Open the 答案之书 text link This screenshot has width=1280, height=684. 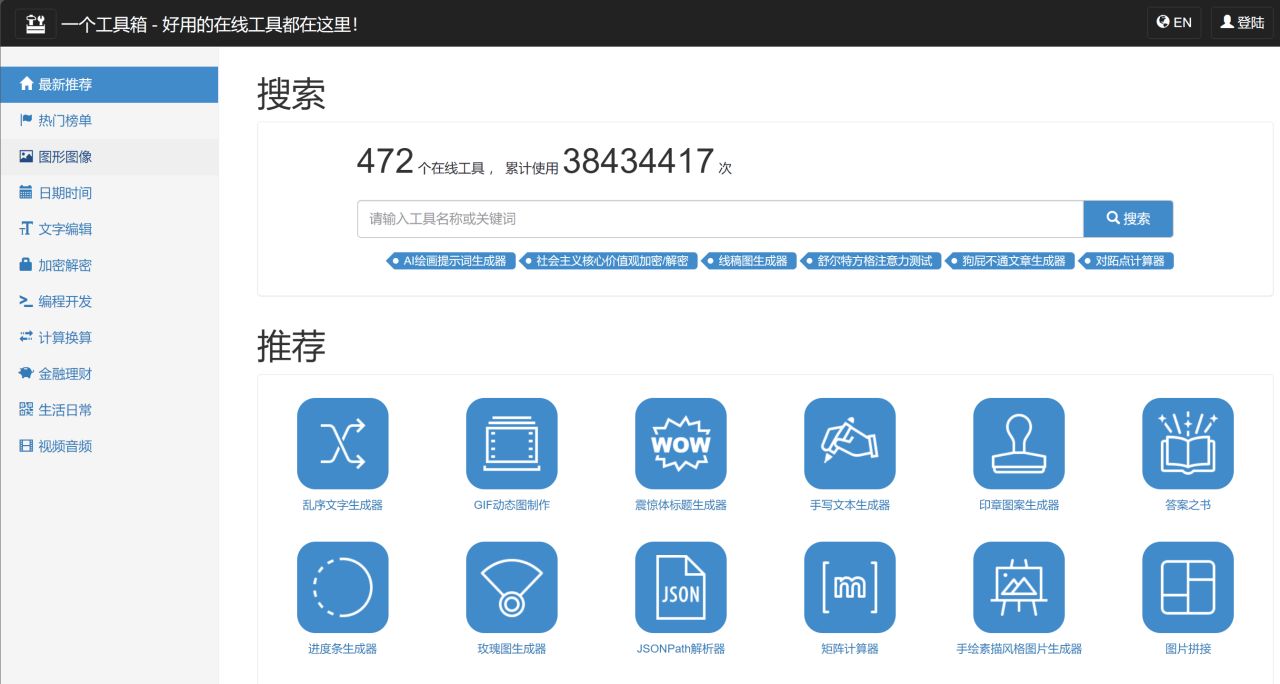(x=1187, y=505)
